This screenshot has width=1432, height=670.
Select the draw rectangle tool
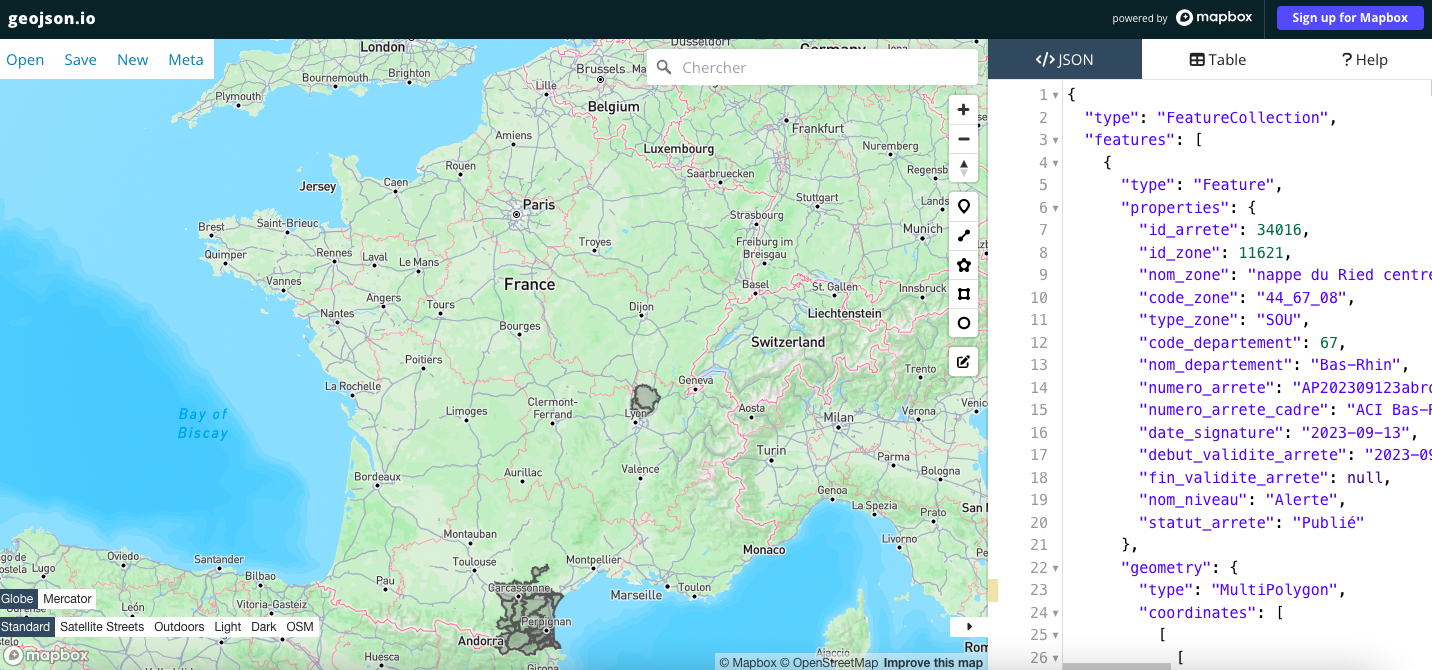(963, 294)
